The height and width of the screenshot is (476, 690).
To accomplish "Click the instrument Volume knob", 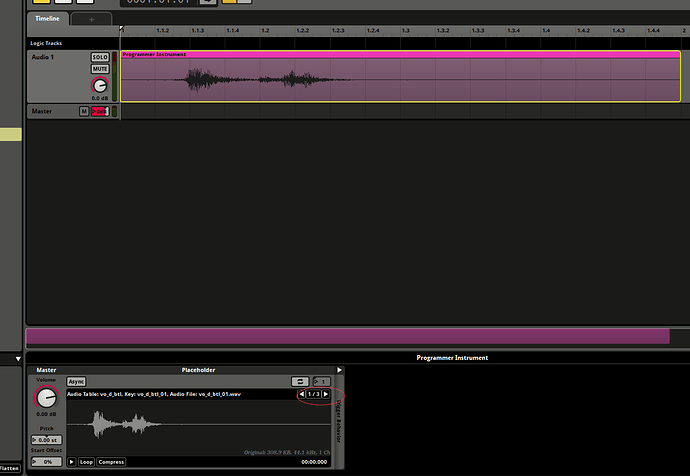I will [x=46, y=398].
